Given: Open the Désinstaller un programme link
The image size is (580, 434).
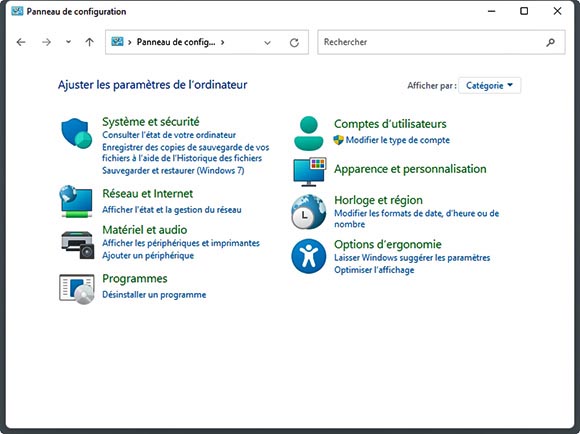Looking at the screenshot, I should click(154, 295).
